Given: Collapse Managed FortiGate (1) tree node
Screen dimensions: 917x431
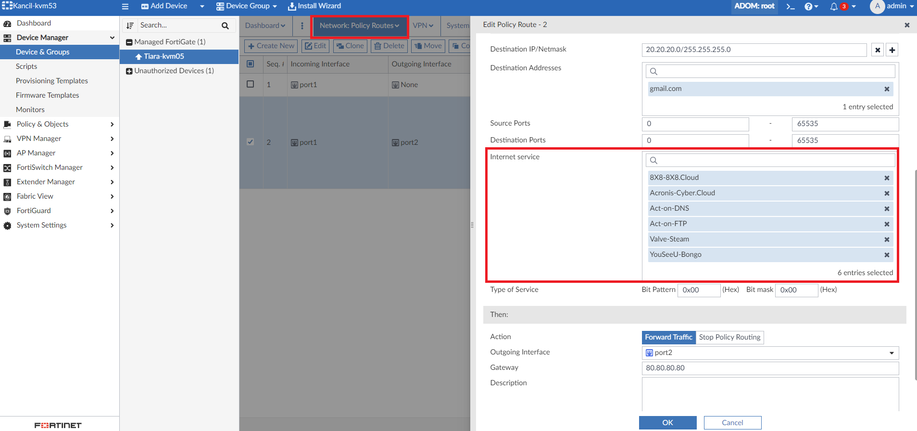Looking at the screenshot, I should coord(129,42).
